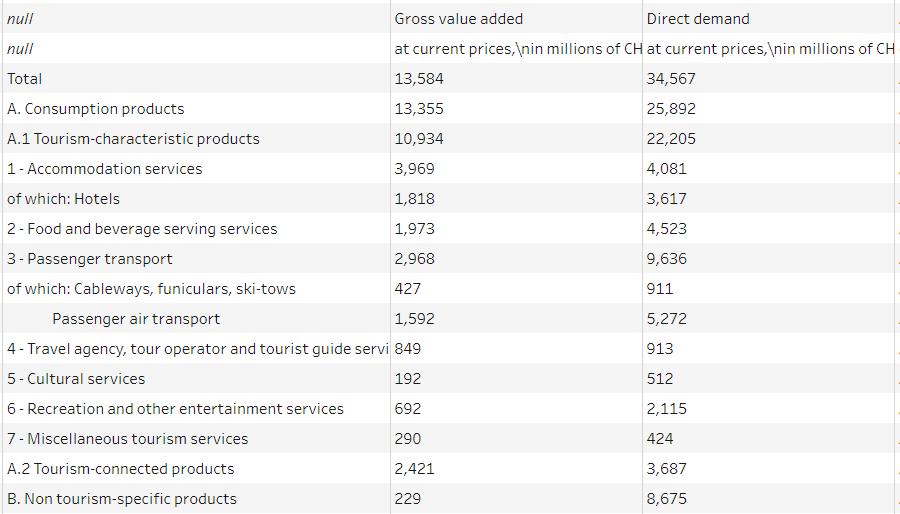Select the 34,567 direct demand cell
The image size is (900, 514).
click(x=671, y=79)
